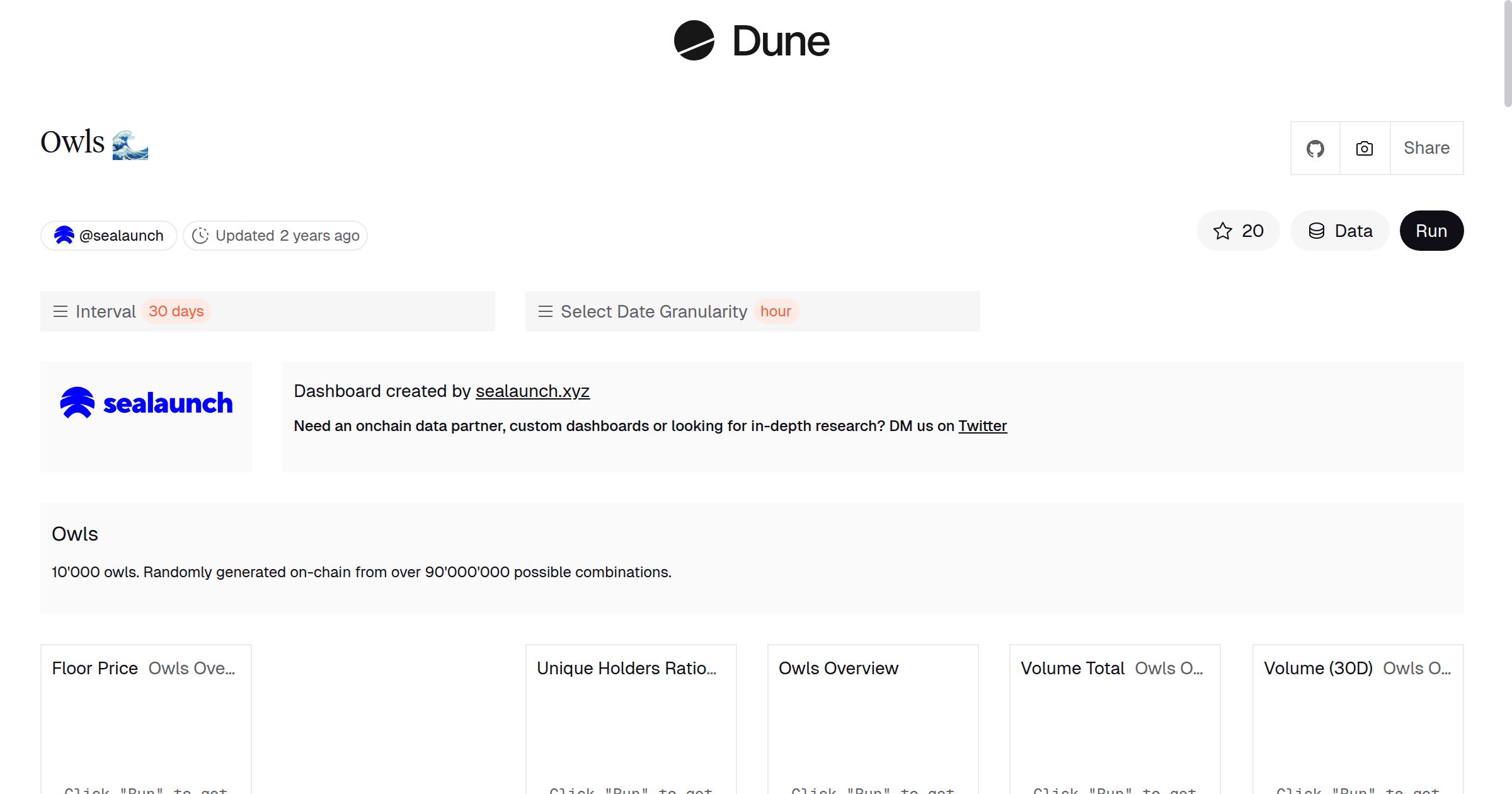This screenshot has height=794, width=1512.
Task: Open the Twitter link
Action: click(982, 426)
